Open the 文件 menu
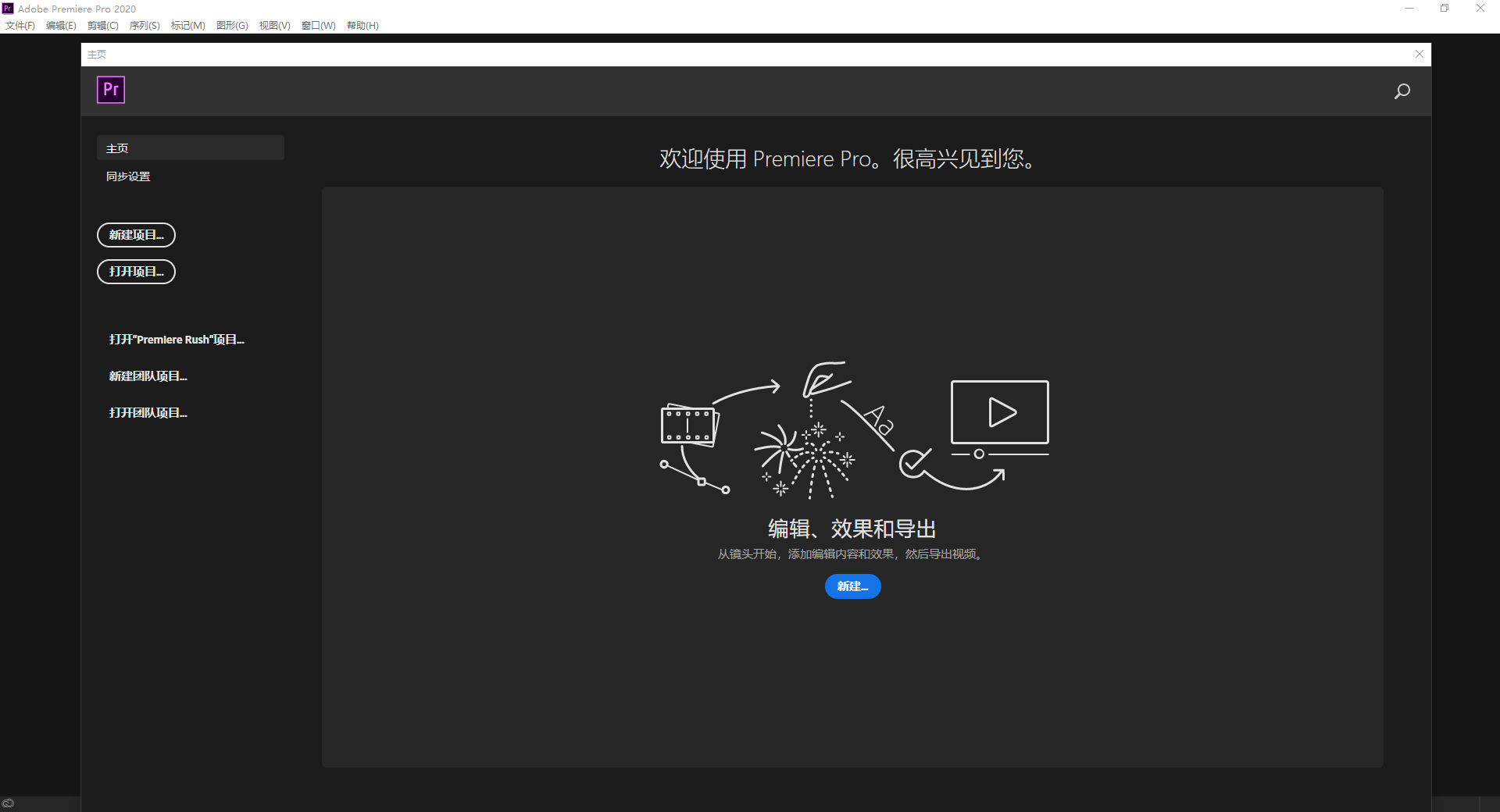The height and width of the screenshot is (812, 1500). [x=20, y=25]
